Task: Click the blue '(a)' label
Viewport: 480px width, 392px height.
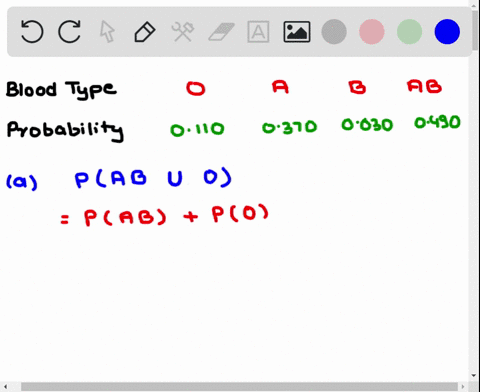Action: 22,182
